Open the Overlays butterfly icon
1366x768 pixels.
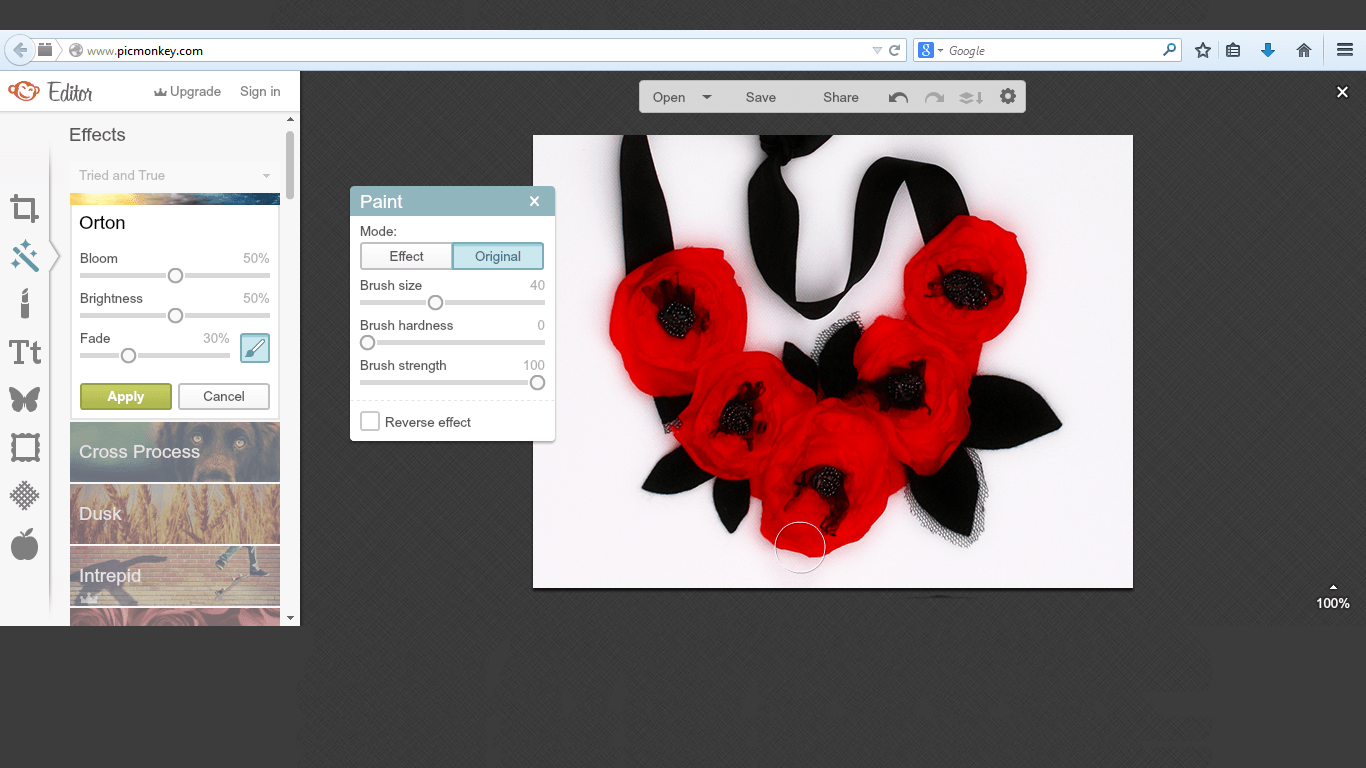[25, 400]
